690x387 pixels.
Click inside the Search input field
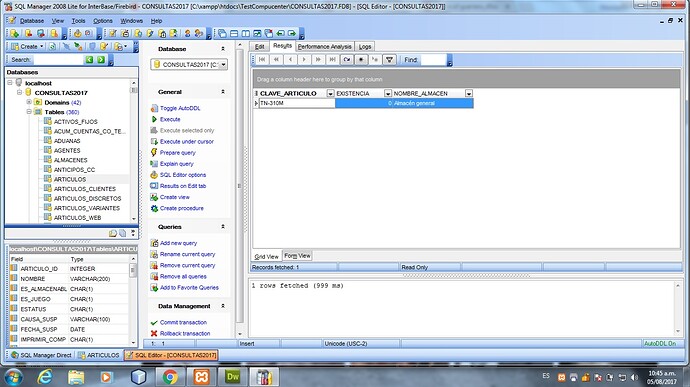click(59, 59)
